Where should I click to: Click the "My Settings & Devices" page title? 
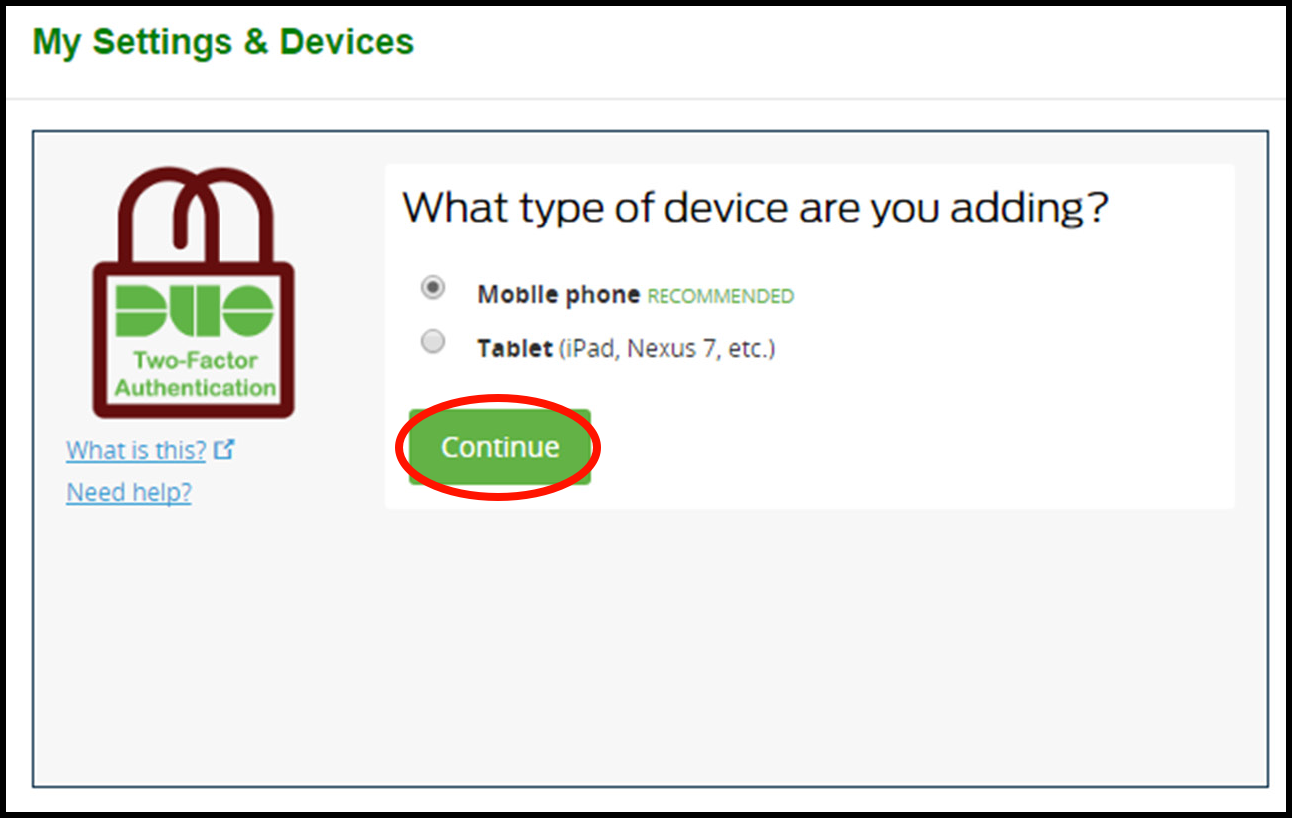pyautogui.click(x=223, y=42)
